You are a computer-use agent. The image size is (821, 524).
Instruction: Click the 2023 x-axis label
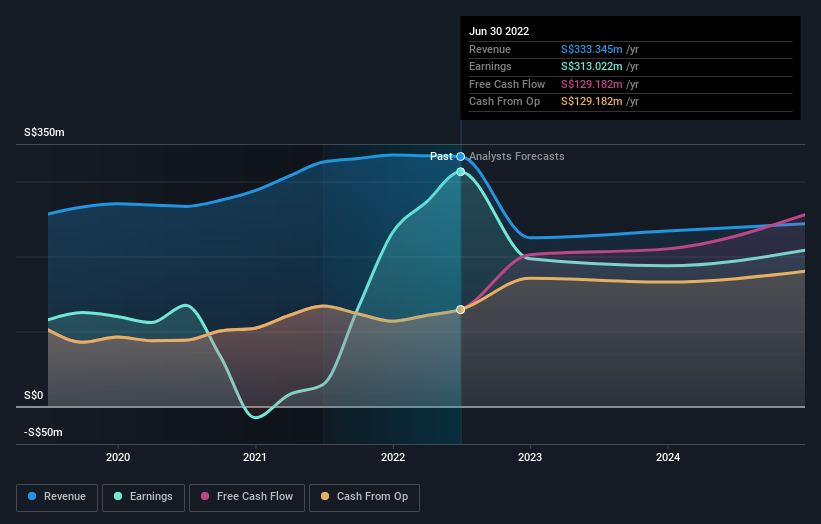530,457
